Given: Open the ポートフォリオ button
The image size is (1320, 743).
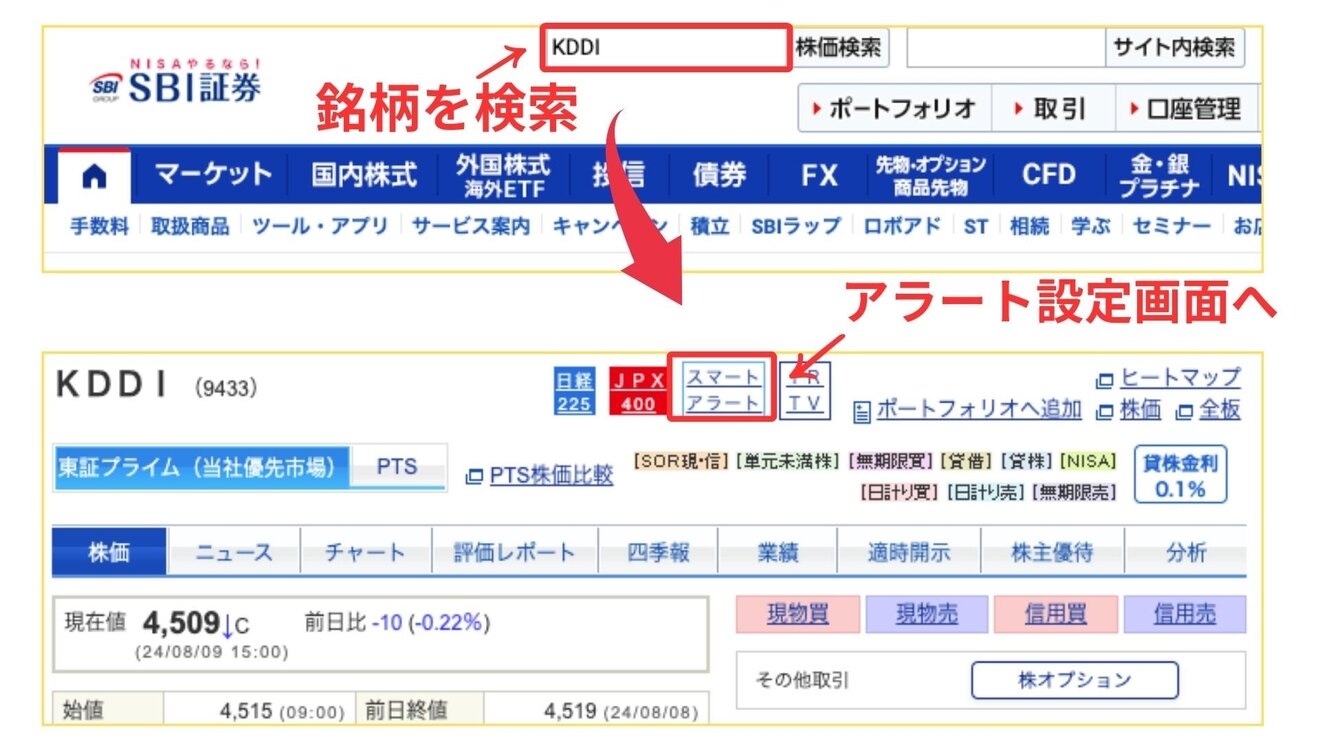Looking at the screenshot, I should tap(894, 108).
